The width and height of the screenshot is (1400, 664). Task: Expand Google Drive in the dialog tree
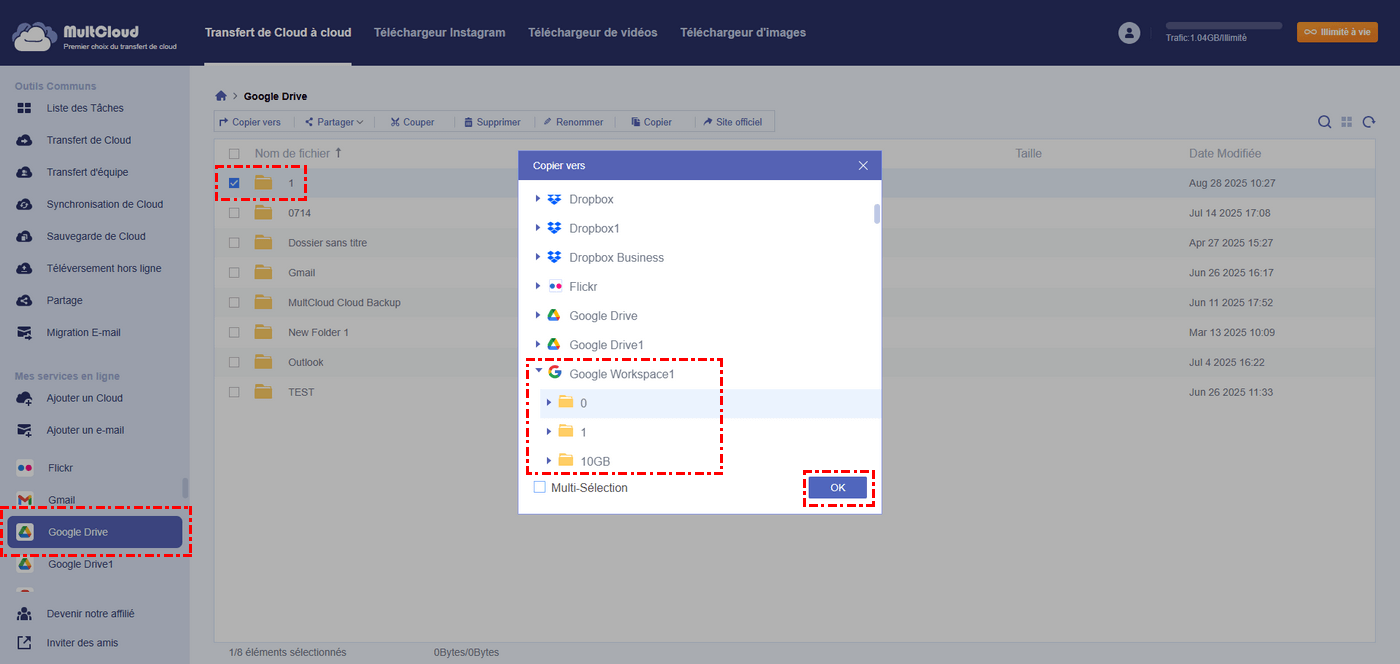(538, 315)
